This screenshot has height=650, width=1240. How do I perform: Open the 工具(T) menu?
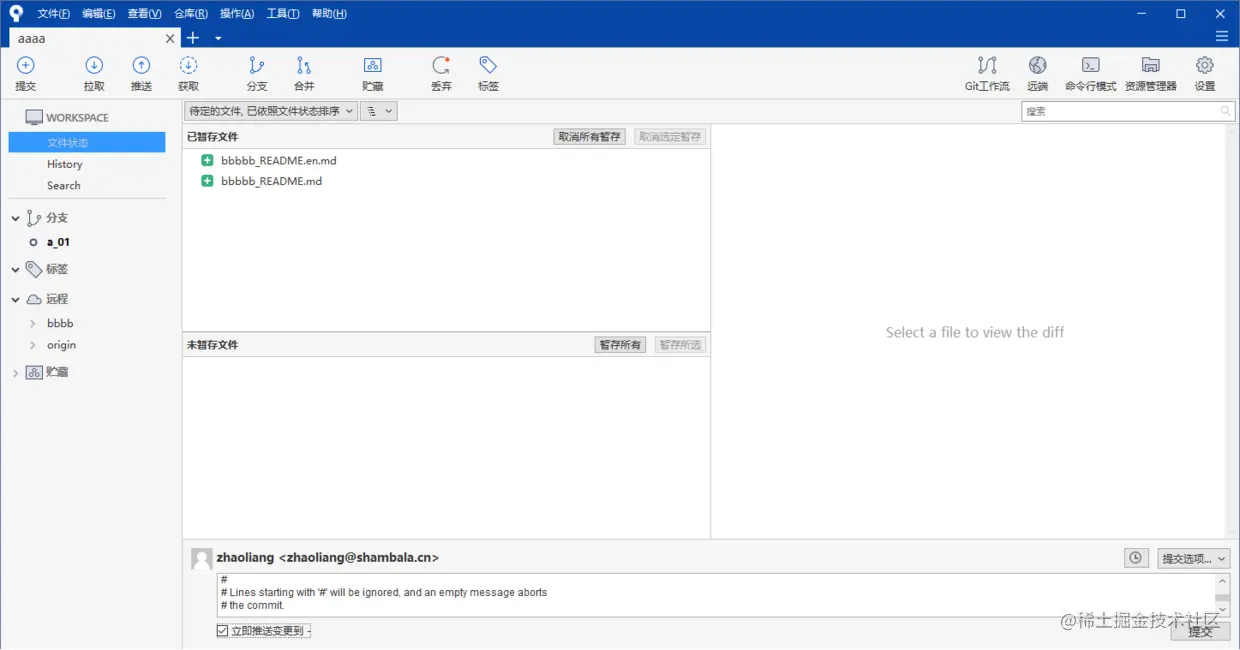tap(283, 14)
